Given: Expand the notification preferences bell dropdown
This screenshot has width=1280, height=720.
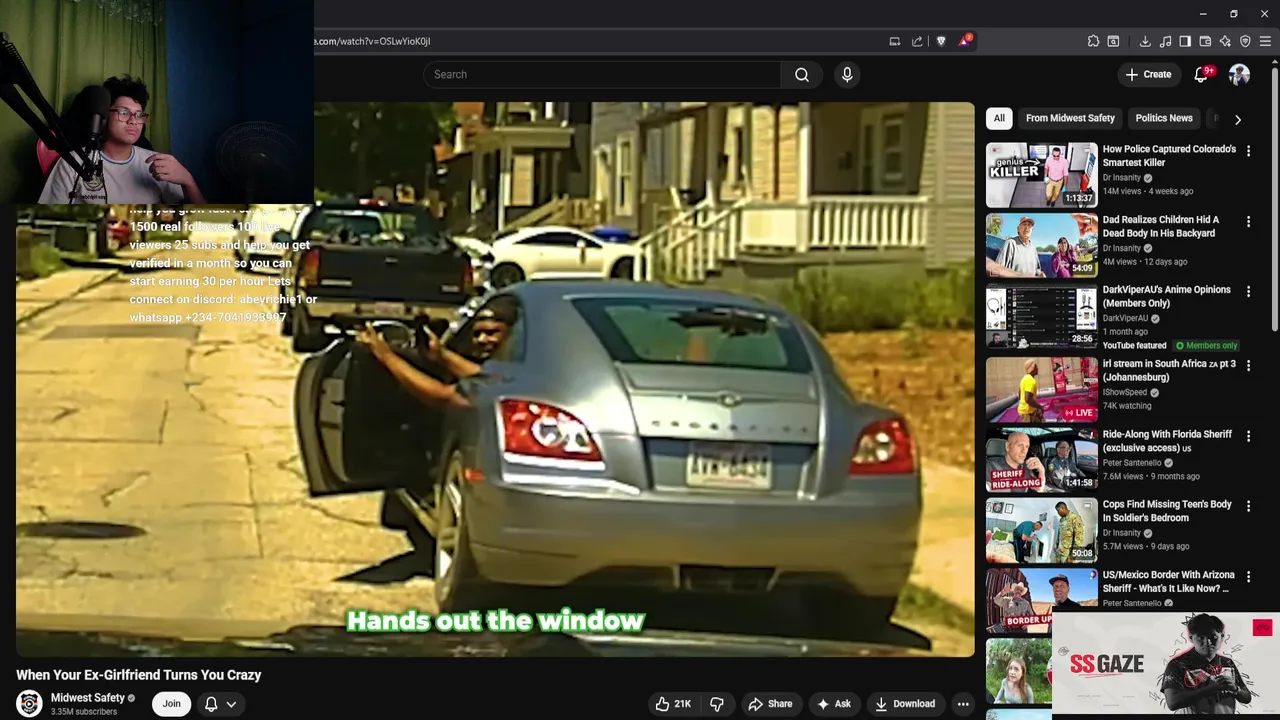Looking at the screenshot, I should pos(221,704).
